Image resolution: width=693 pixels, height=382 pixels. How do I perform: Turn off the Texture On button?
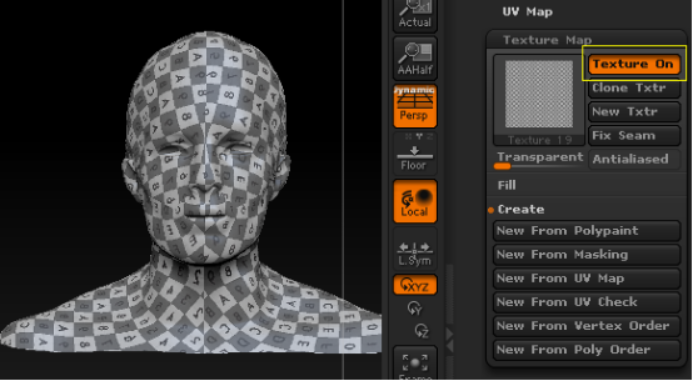[x=634, y=65]
